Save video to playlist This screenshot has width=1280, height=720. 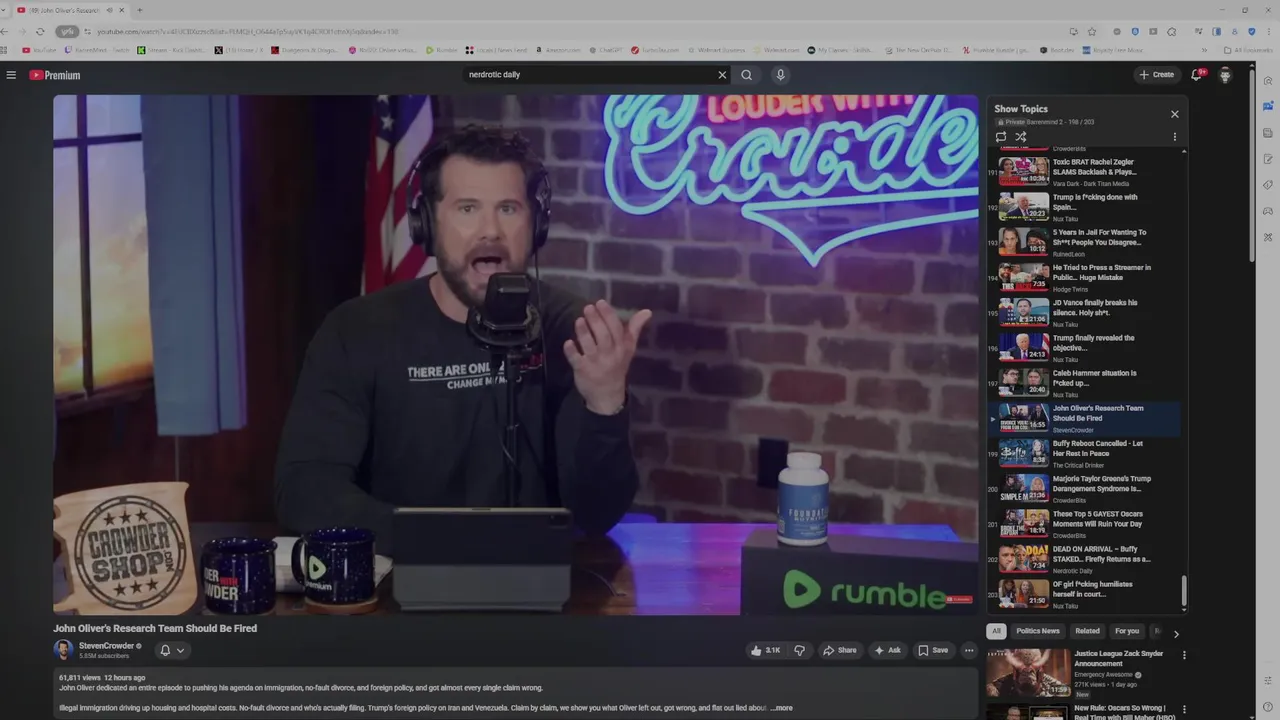[x=933, y=650]
